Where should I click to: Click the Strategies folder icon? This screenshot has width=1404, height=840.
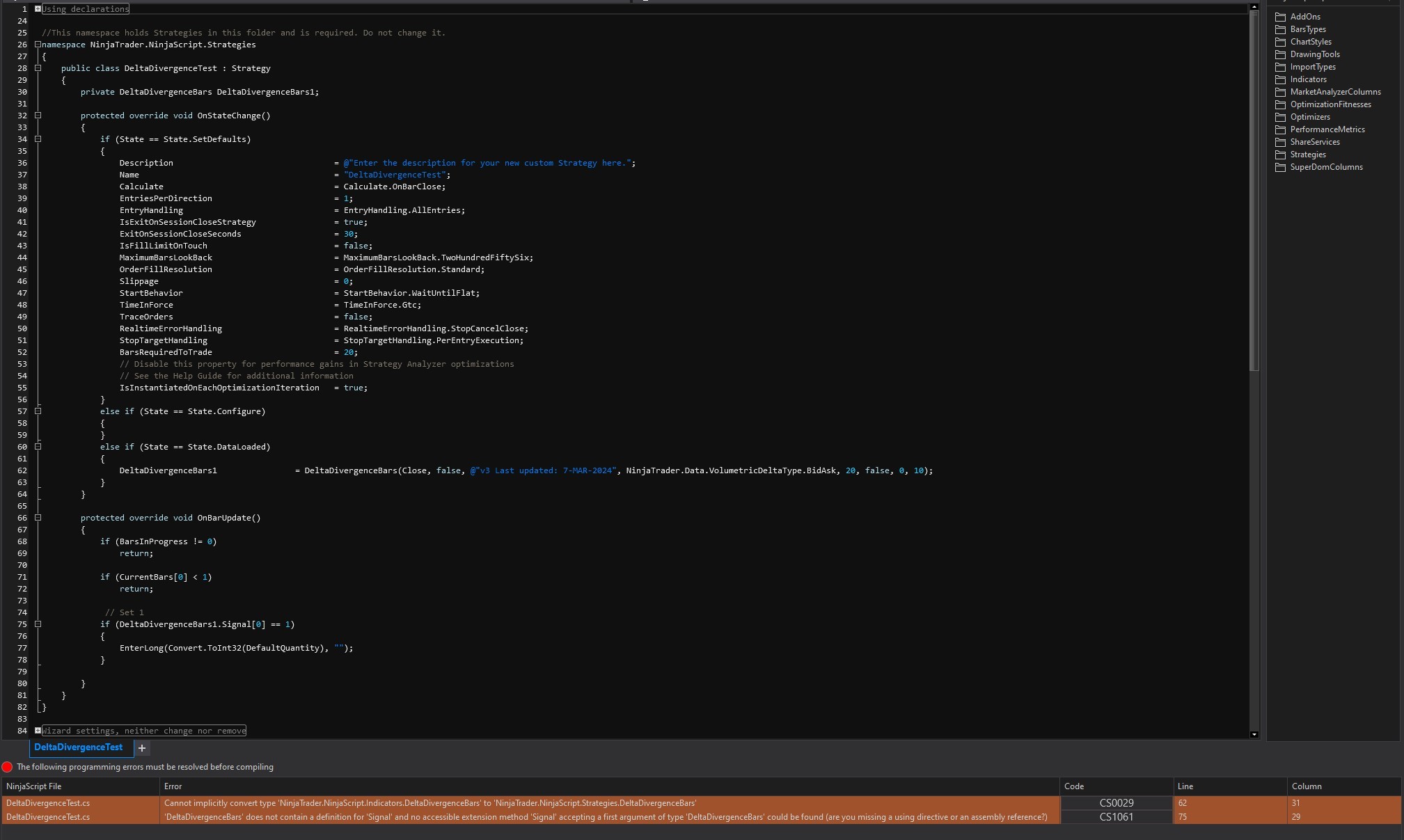coord(1280,154)
